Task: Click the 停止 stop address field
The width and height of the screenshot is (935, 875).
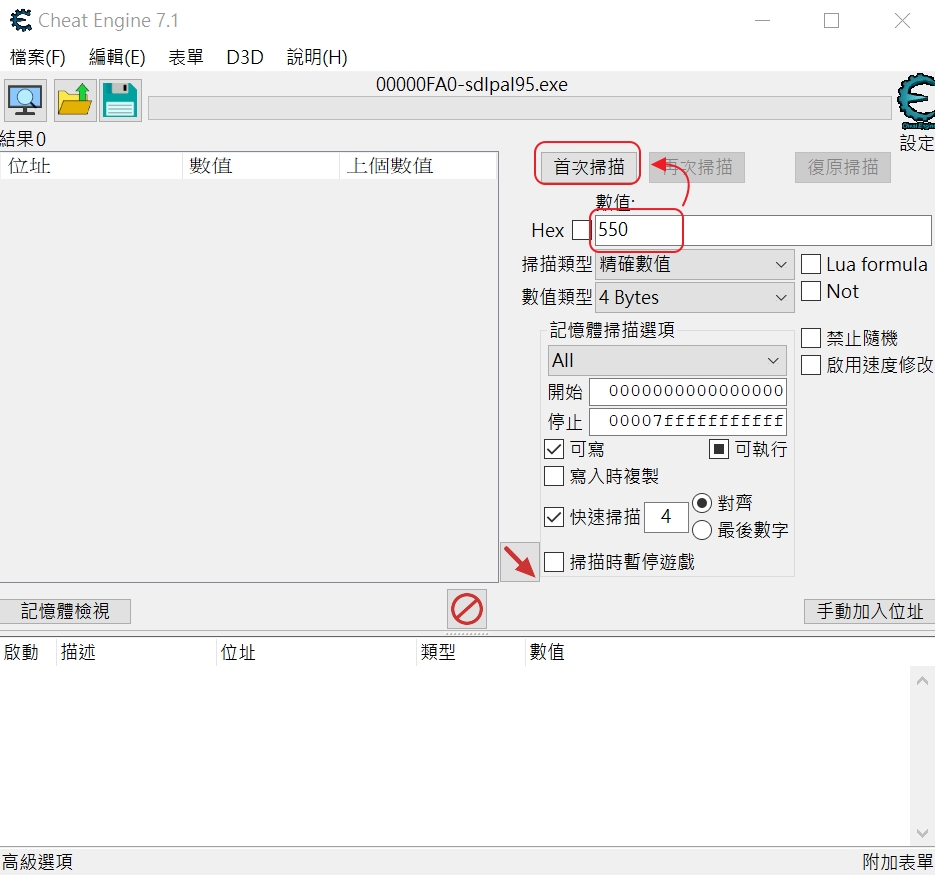Action: click(688, 422)
